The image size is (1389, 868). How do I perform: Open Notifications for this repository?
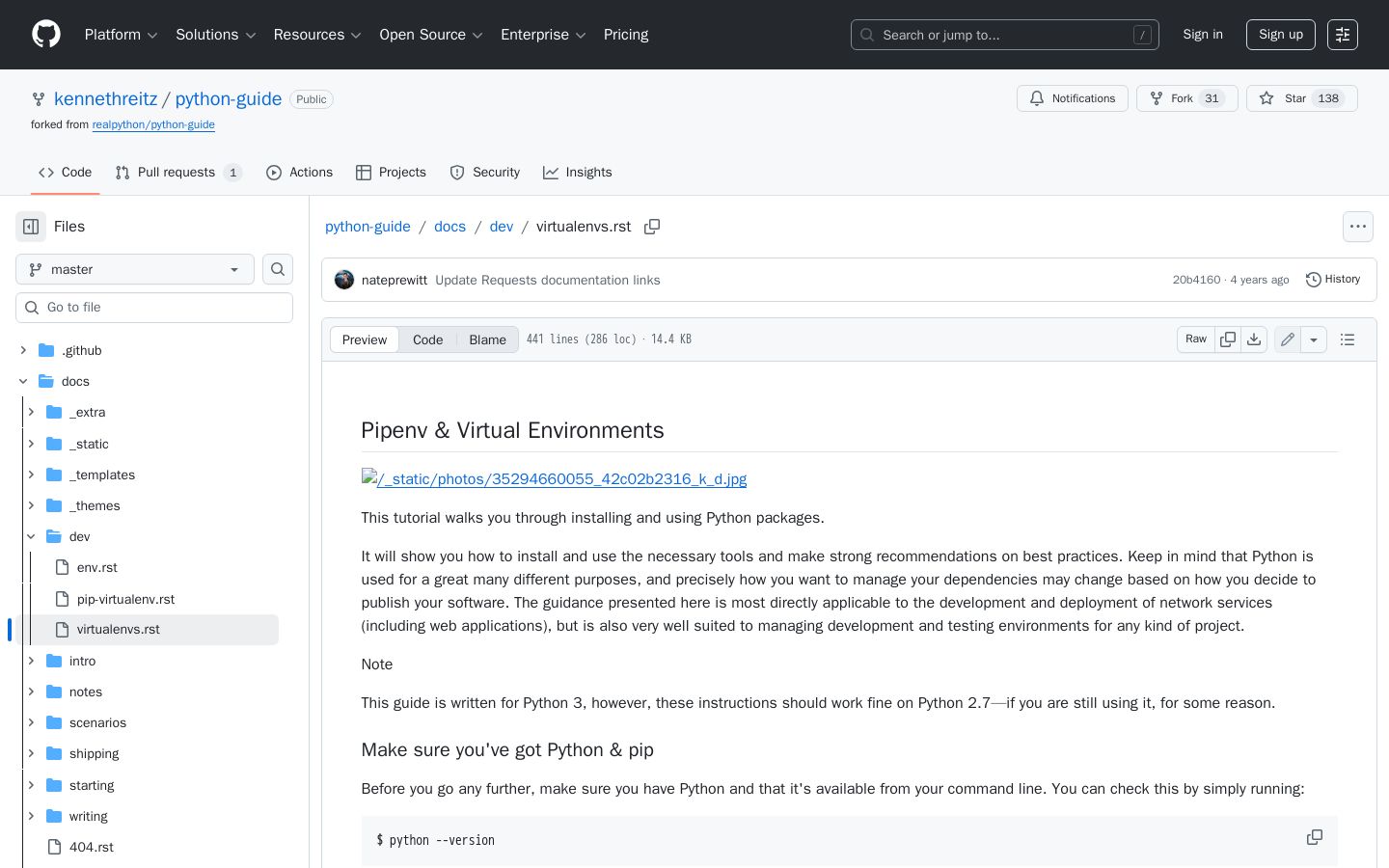point(1073,98)
